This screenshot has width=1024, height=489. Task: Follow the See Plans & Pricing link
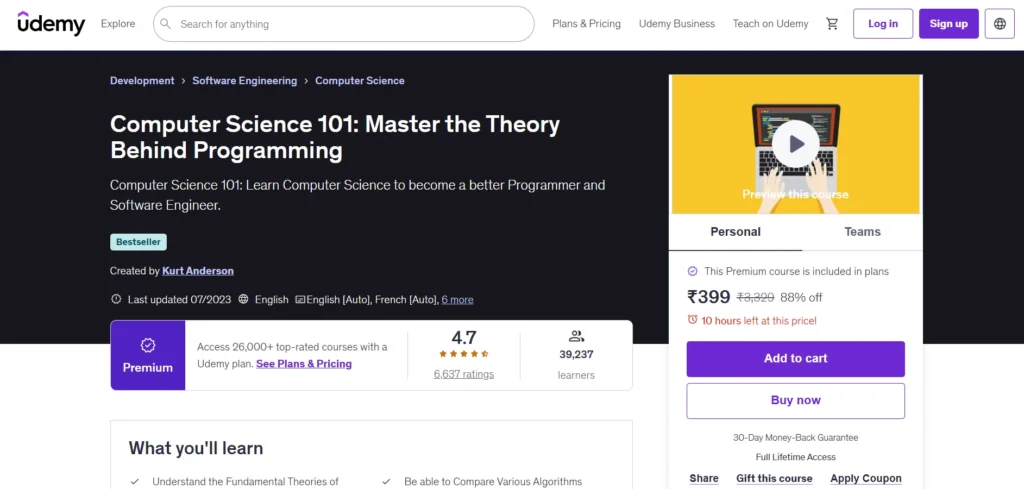point(304,364)
